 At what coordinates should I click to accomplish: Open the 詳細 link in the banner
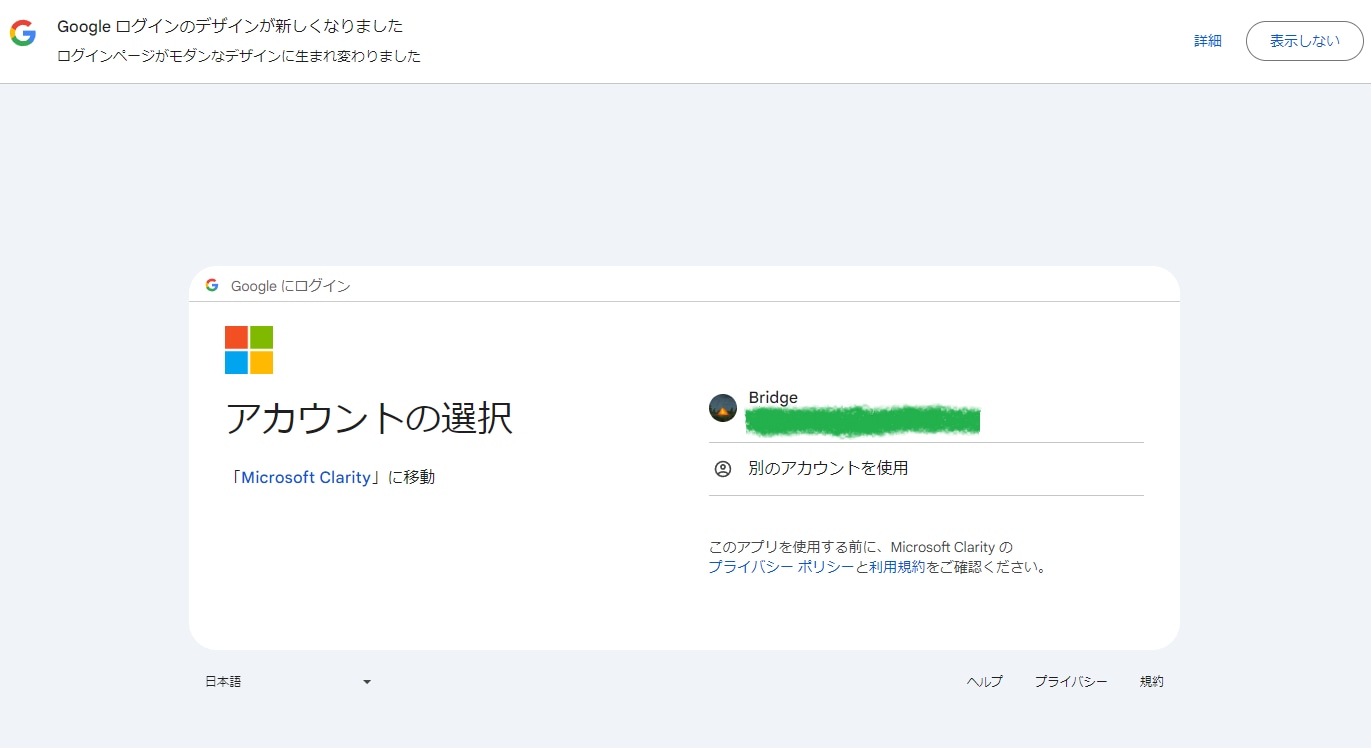[1208, 41]
